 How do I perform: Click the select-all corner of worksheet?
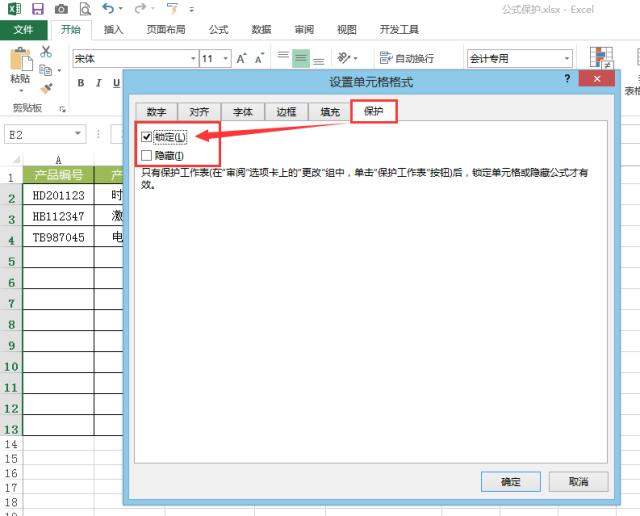(x=16, y=159)
